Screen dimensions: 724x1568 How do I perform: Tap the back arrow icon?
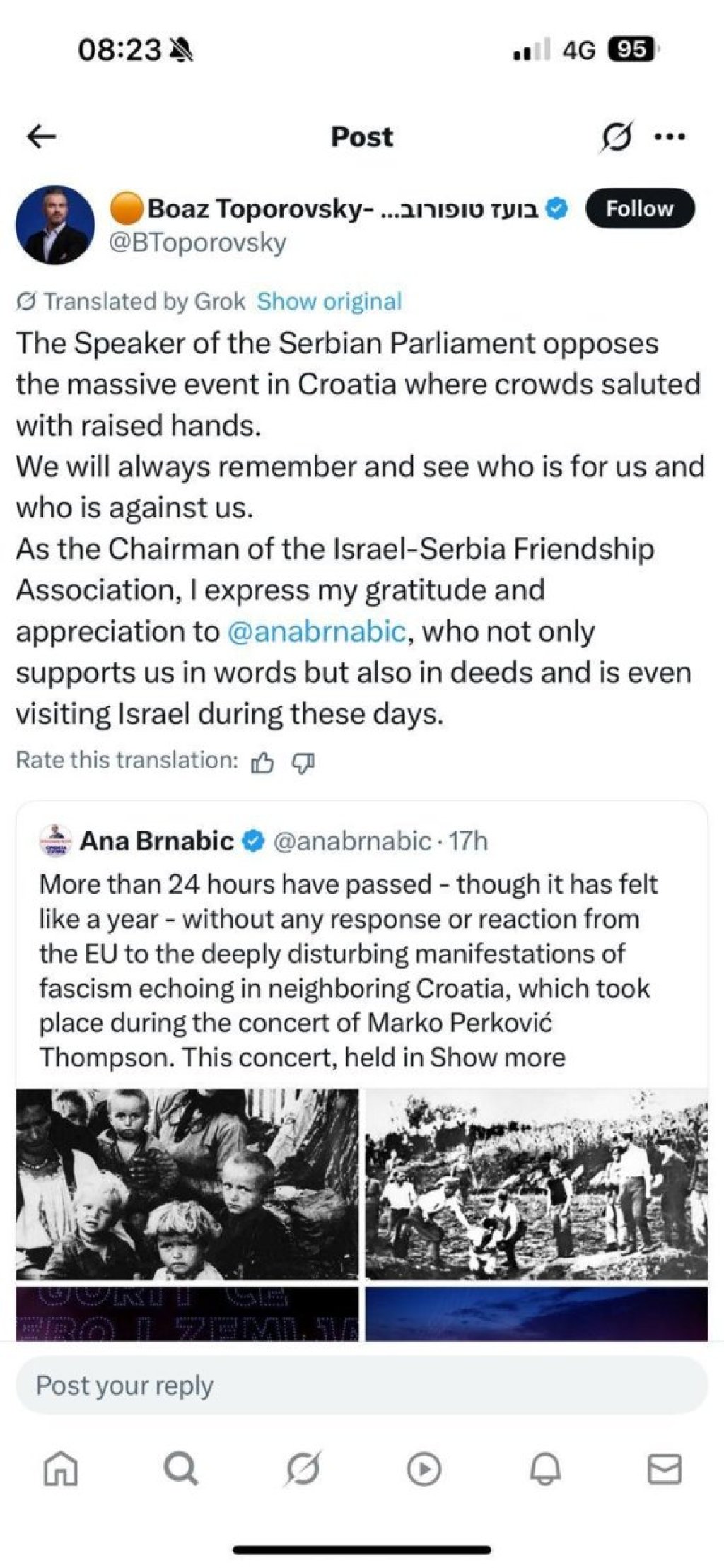click(x=41, y=137)
